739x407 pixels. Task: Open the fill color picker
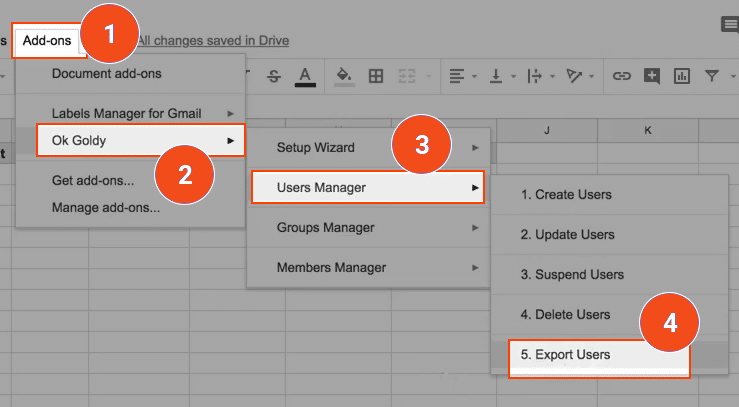tap(344, 76)
